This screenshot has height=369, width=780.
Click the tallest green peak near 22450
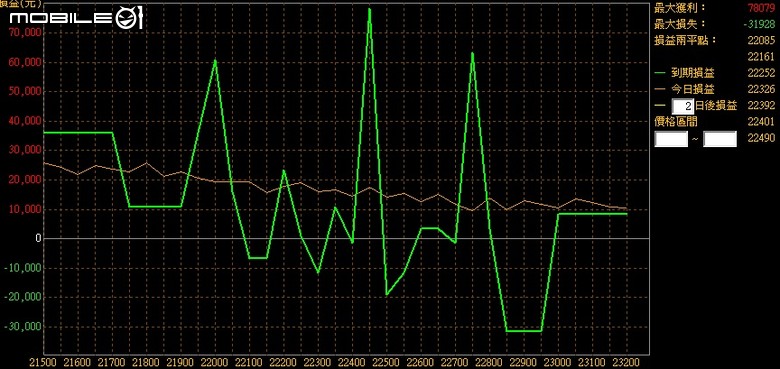click(x=369, y=10)
